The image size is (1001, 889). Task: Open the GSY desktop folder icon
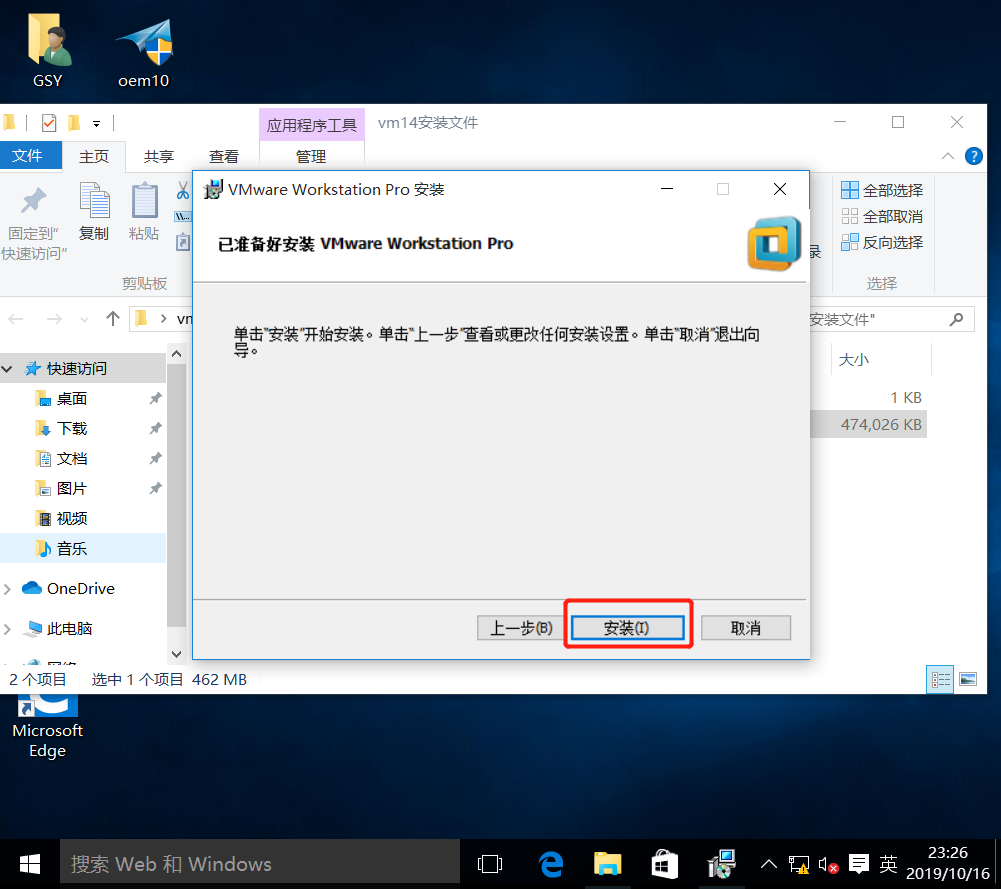point(48,52)
